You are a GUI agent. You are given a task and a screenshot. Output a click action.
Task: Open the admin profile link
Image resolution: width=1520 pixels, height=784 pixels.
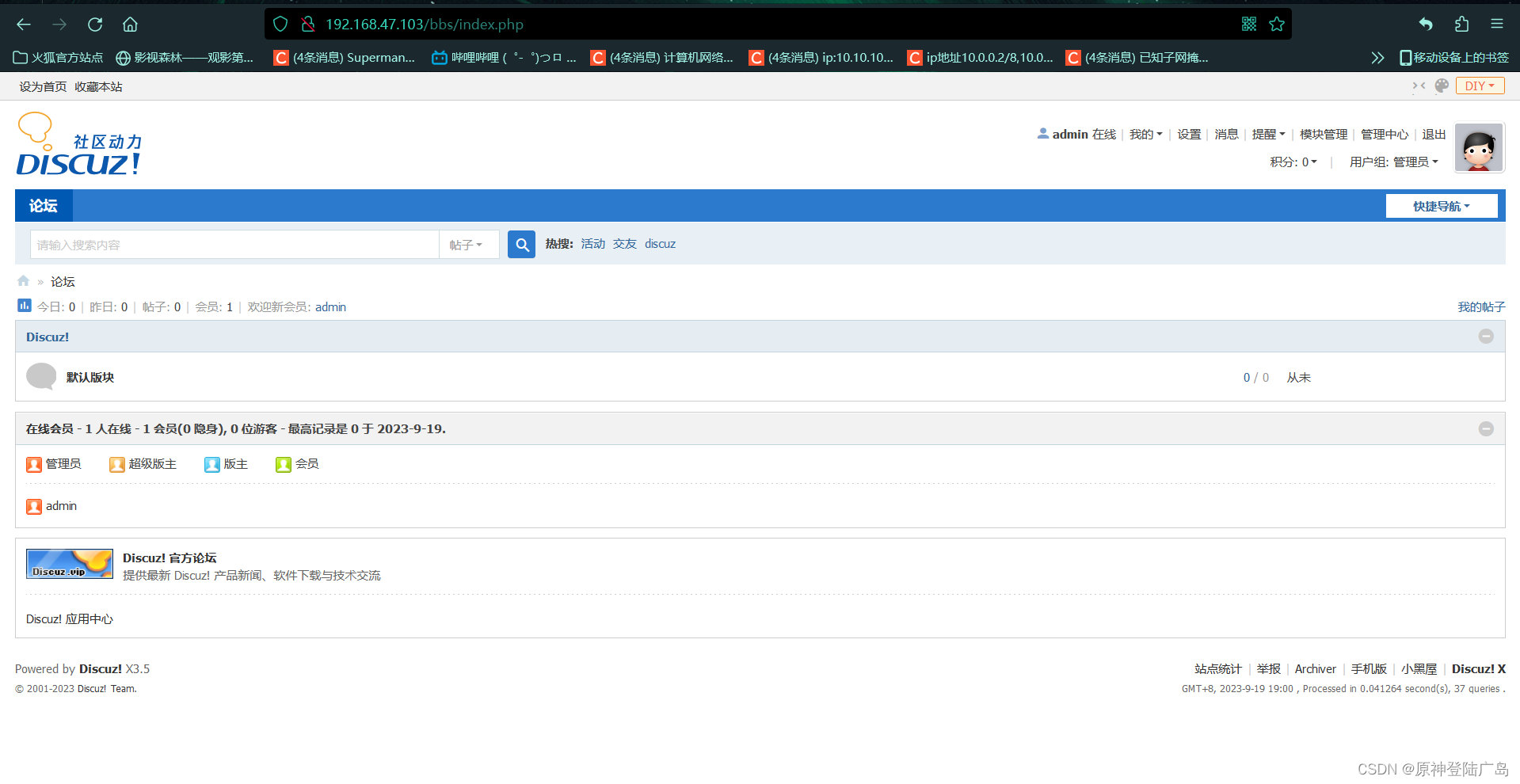[x=1070, y=134]
